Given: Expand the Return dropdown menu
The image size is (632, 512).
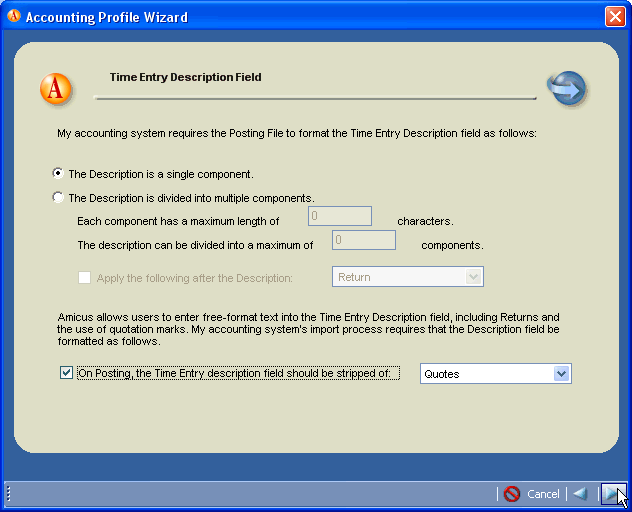Looking at the screenshot, I should point(407,277).
